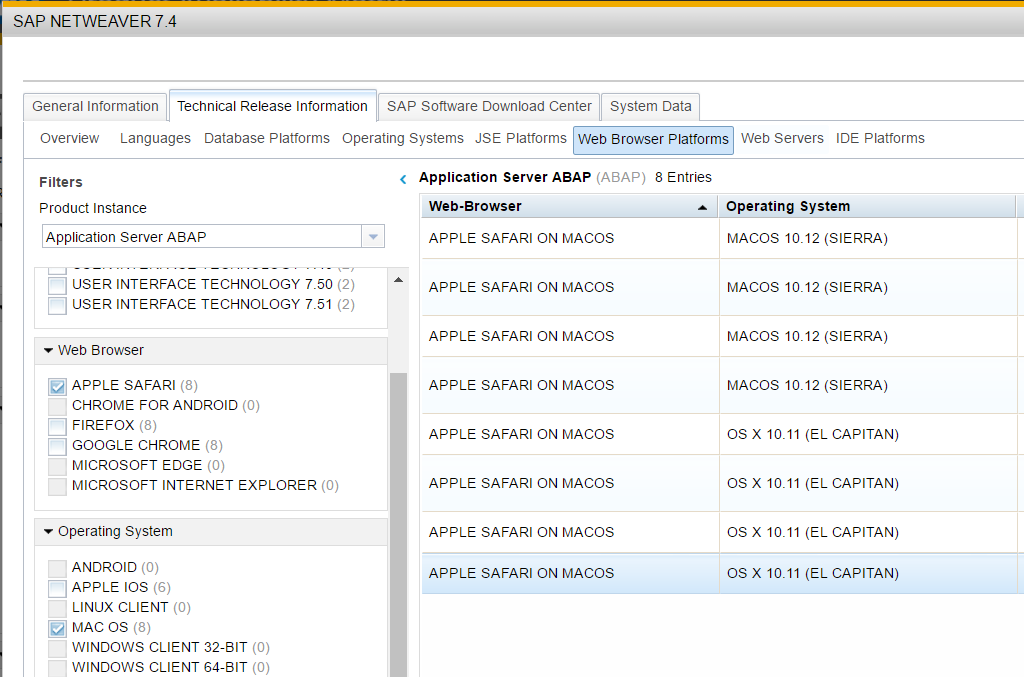Check the GOOGLE CHROME checkbox
1024x677 pixels.
click(57, 447)
